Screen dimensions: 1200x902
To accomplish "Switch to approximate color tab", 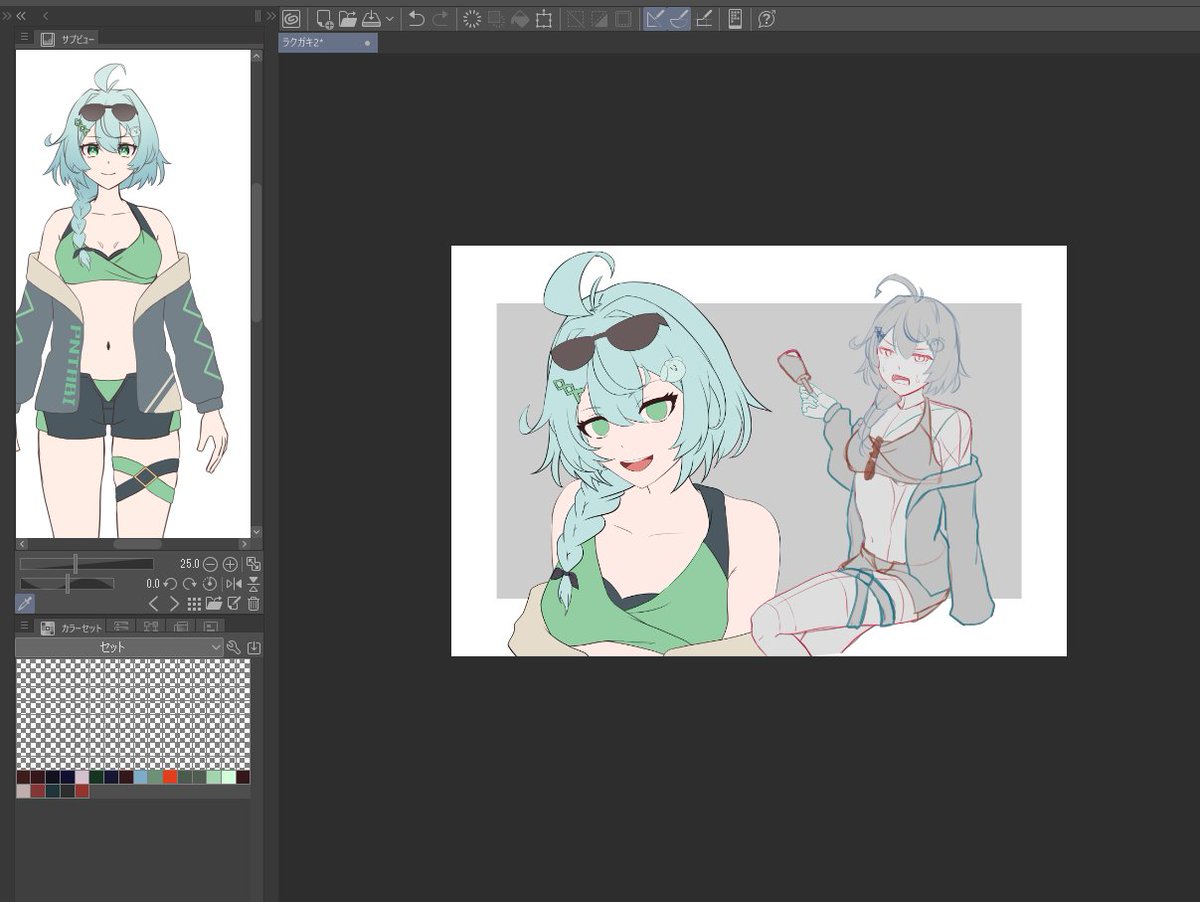I will point(181,628).
